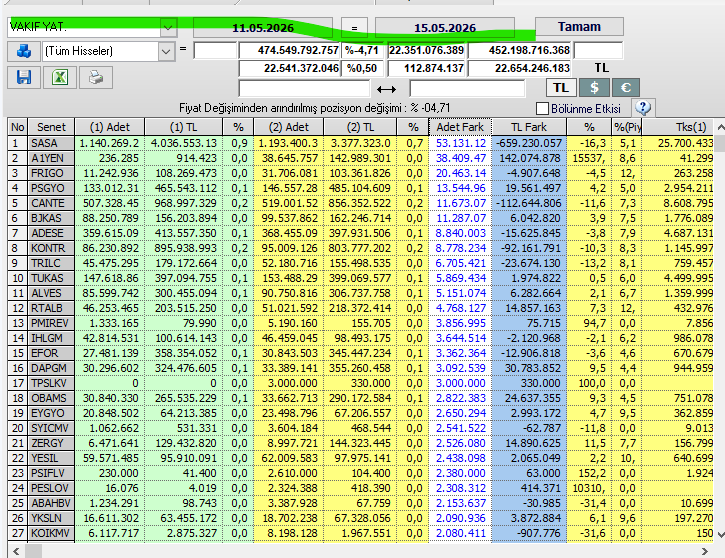Click the left search input field
The height and width of the screenshot is (558, 725).
[304, 88]
